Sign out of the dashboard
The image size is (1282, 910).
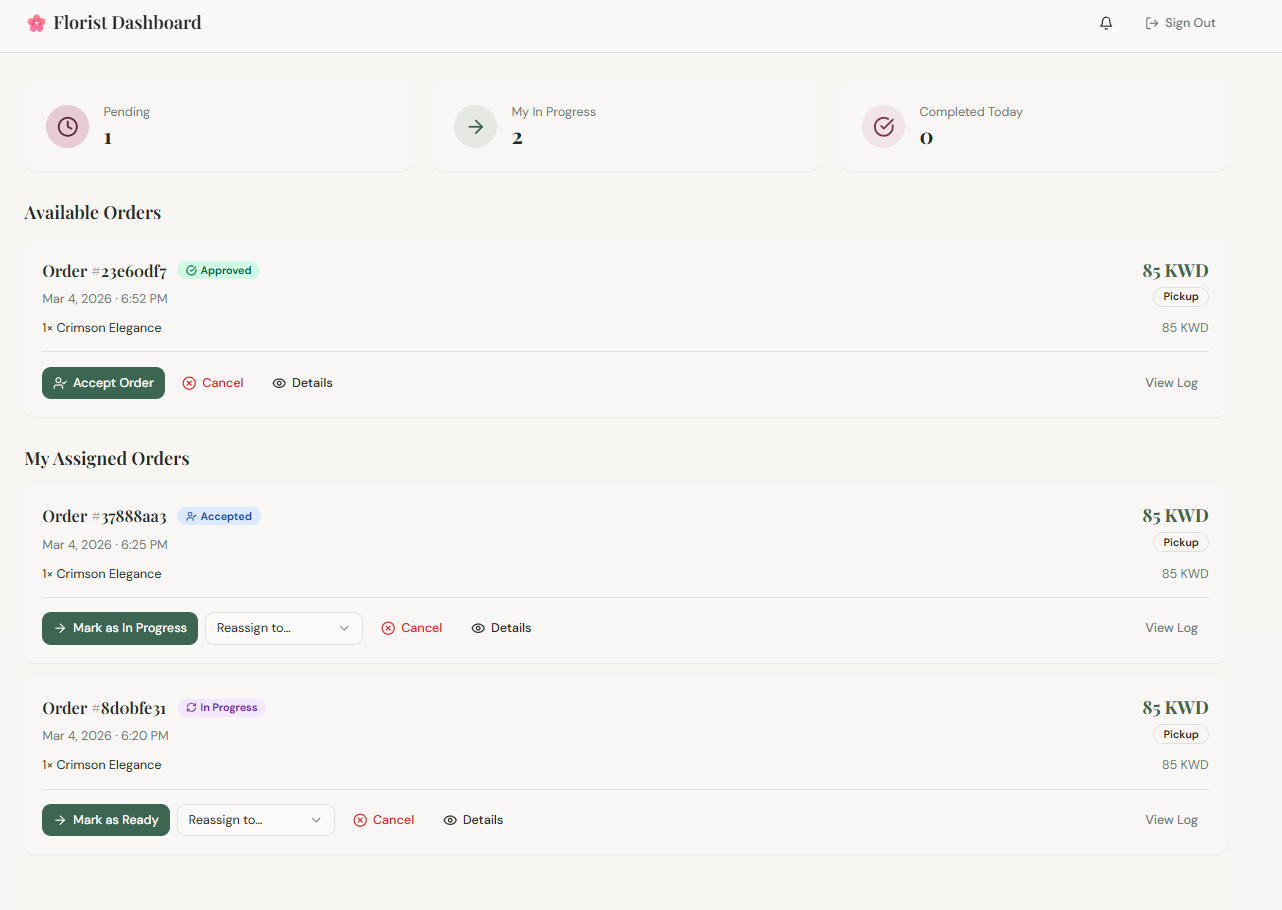pyautogui.click(x=1180, y=23)
